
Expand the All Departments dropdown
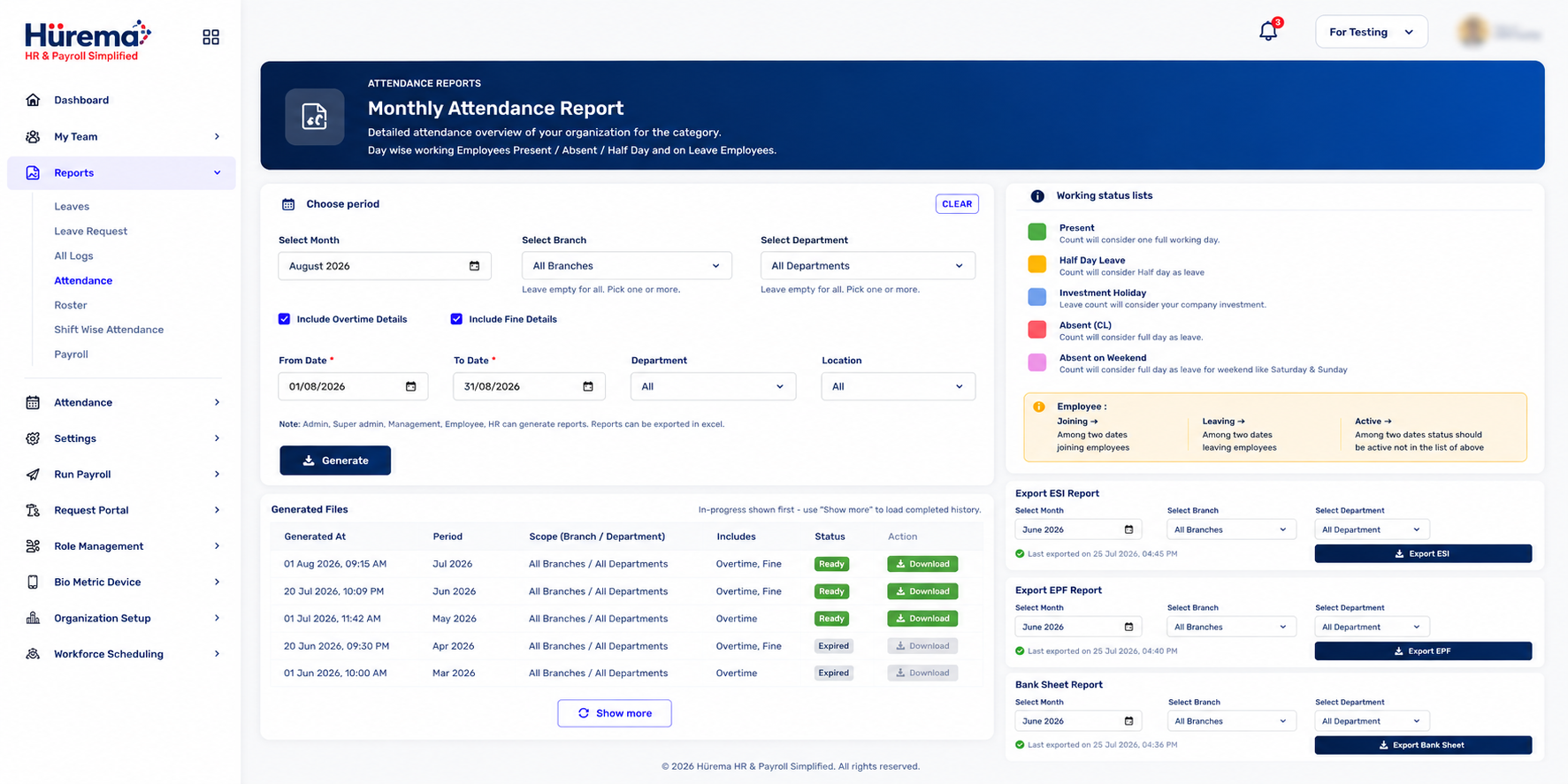tap(868, 266)
